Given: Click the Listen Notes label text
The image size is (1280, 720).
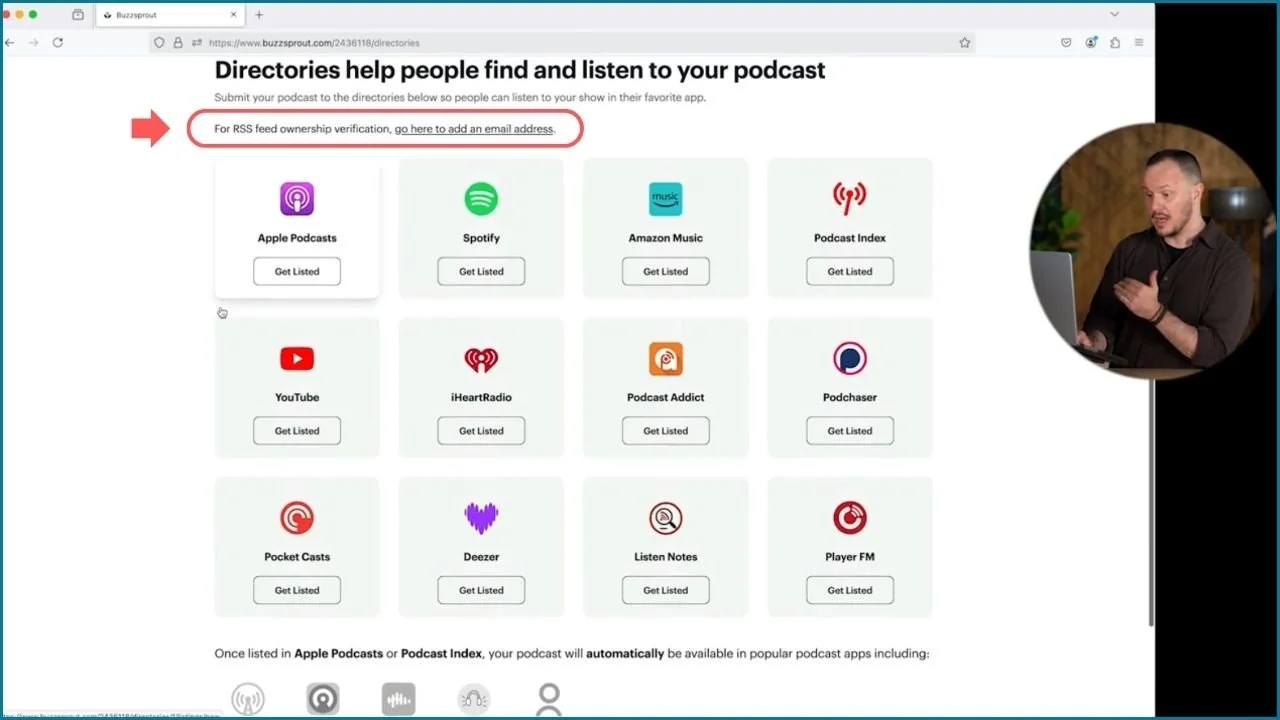Looking at the screenshot, I should coord(665,557).
